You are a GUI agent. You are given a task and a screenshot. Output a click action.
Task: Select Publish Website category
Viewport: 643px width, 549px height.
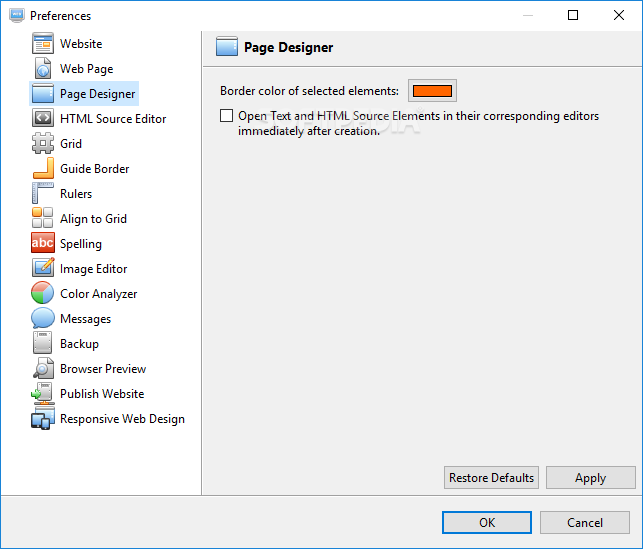tap(102, 394)
